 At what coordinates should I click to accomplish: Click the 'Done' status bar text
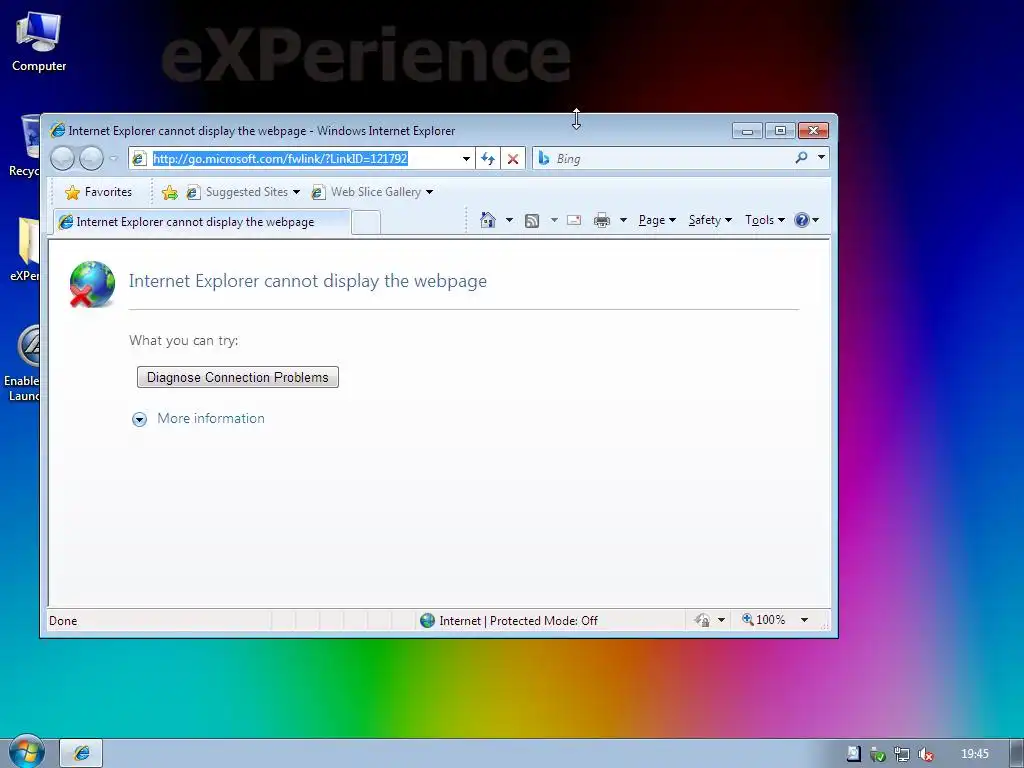[x=63, y=620]
